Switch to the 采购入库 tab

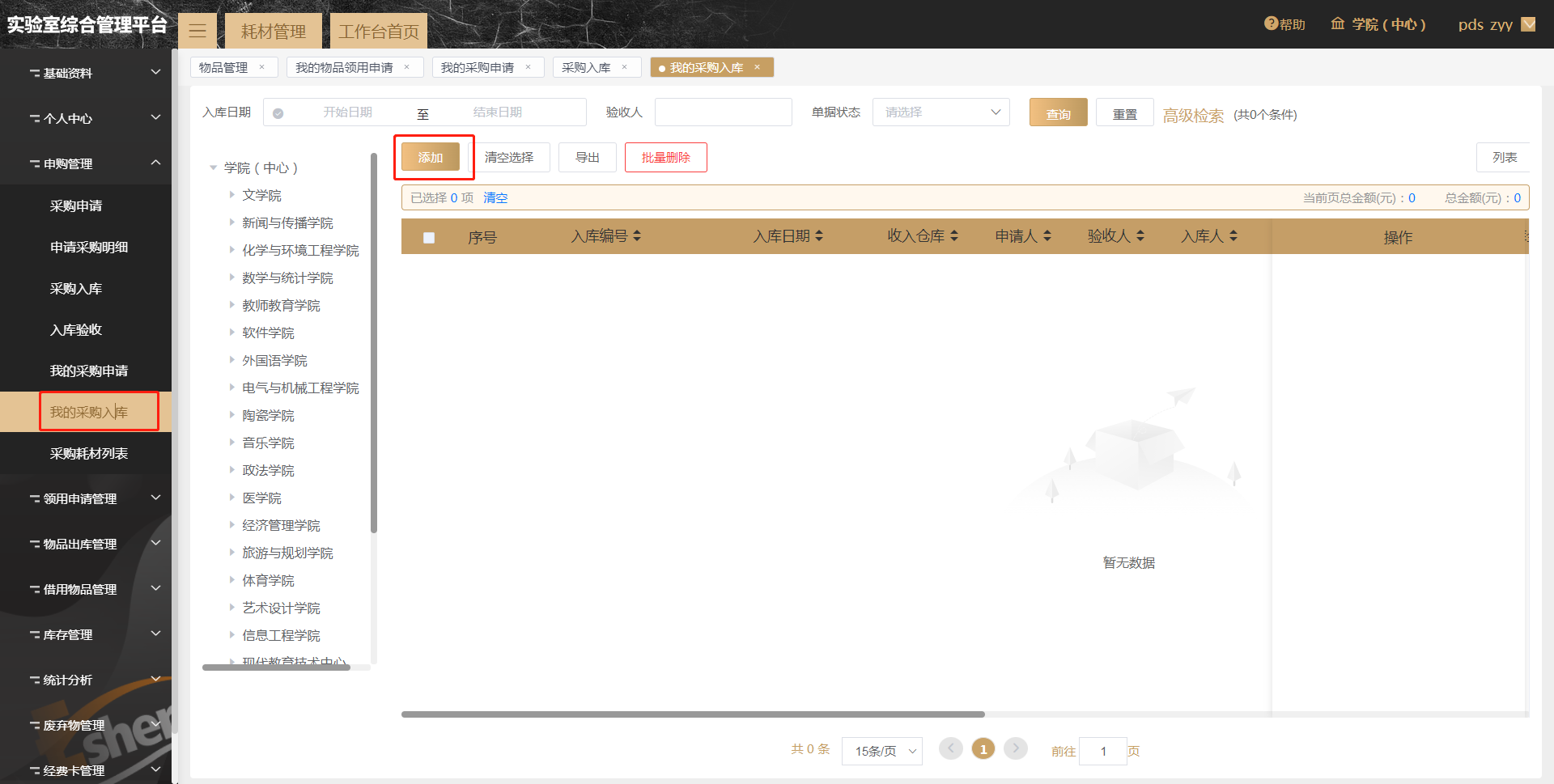586,67
